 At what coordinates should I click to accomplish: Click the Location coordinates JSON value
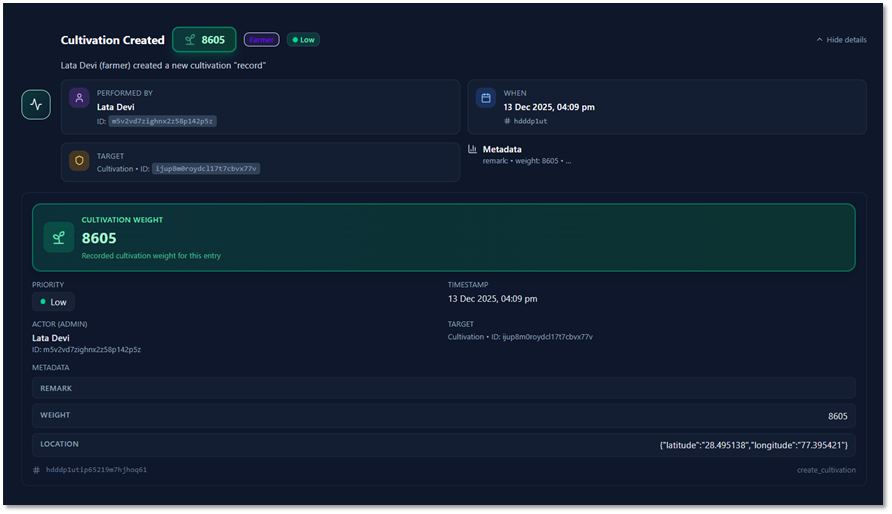coord(753,444)
